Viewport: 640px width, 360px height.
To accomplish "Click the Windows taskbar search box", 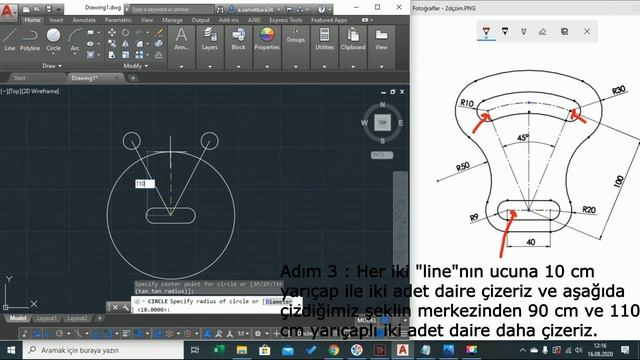I will click(x=103, y=350).
